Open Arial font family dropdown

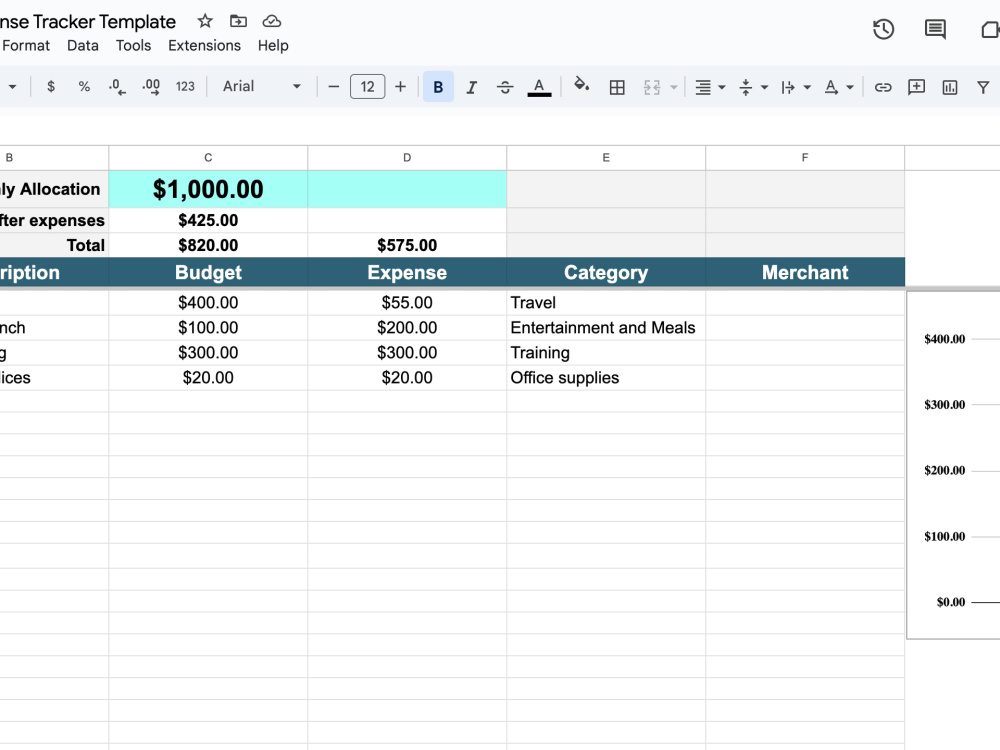[x=261, y=86]
